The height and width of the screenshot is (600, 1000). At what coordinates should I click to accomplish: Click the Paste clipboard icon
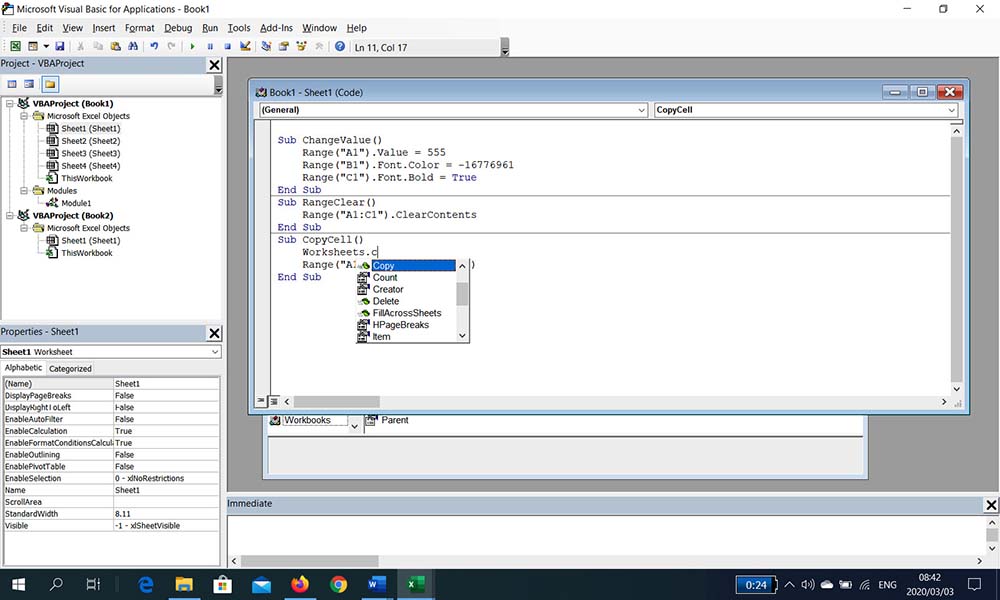115,47
